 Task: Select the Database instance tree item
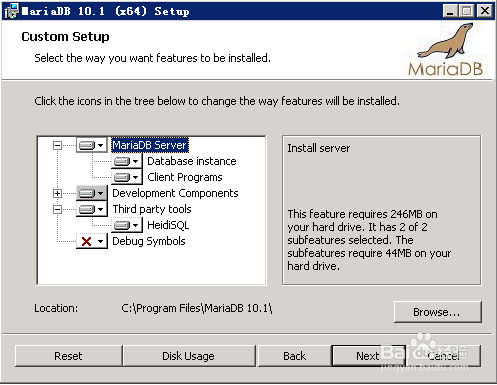(192, 161)
